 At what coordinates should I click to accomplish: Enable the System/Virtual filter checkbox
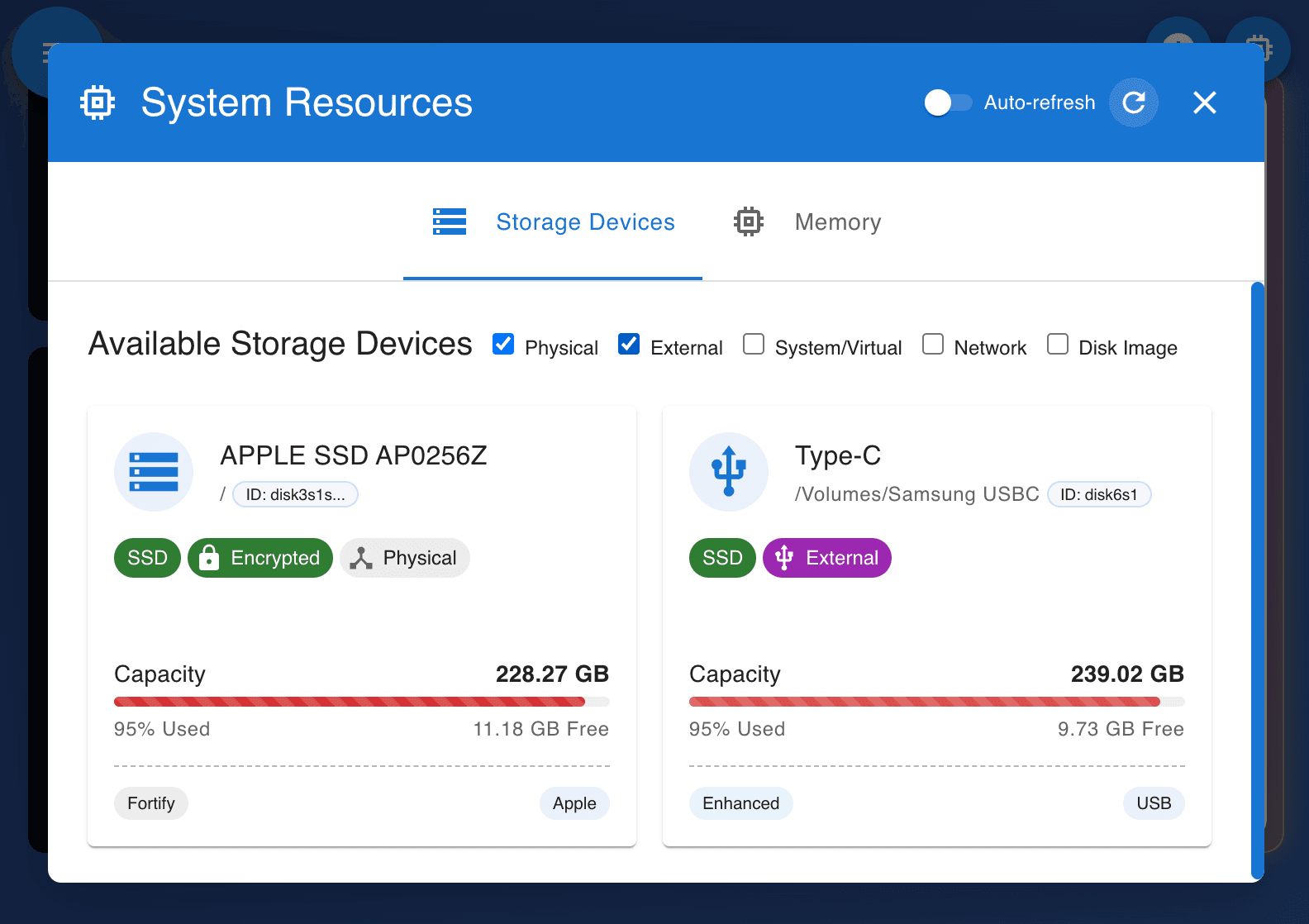[754, 344]
